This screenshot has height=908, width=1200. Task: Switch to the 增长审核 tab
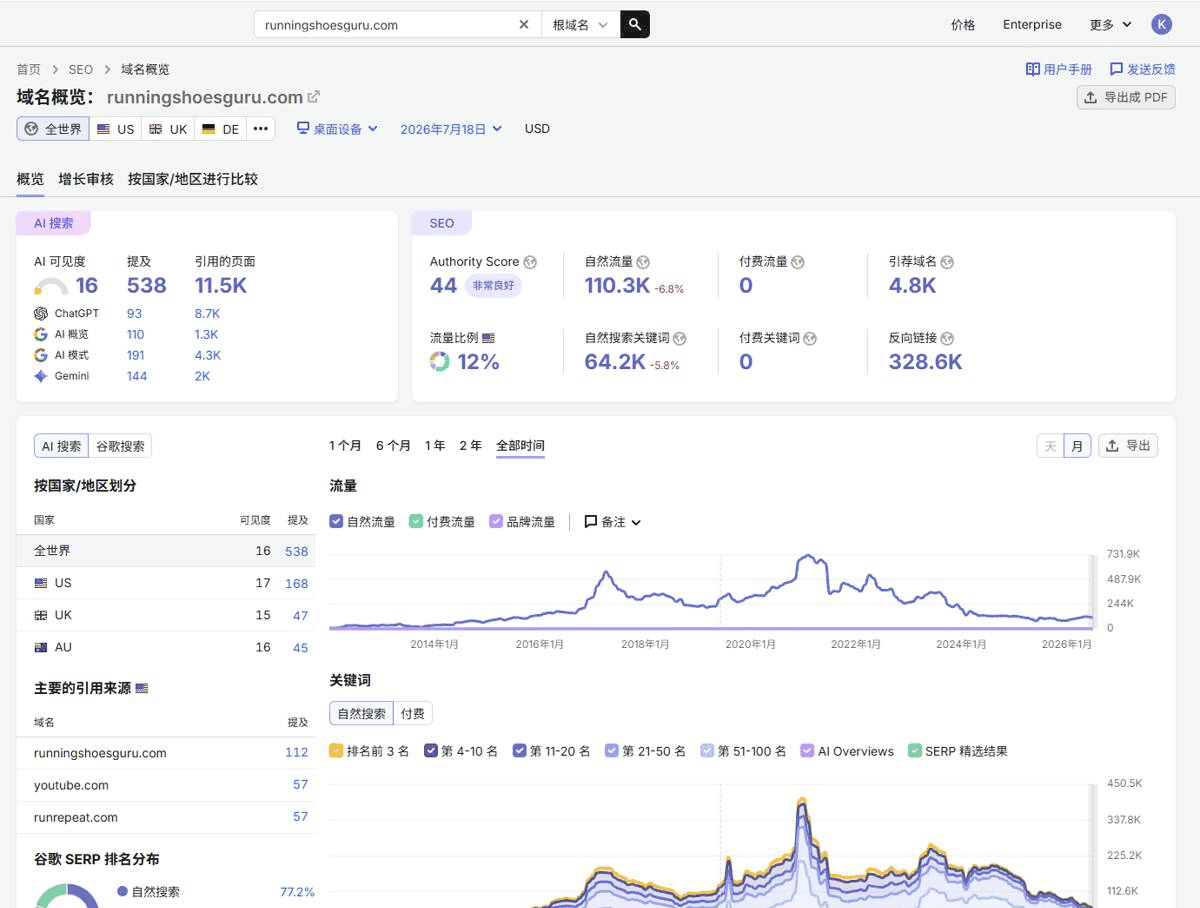[x=86, y=179]
